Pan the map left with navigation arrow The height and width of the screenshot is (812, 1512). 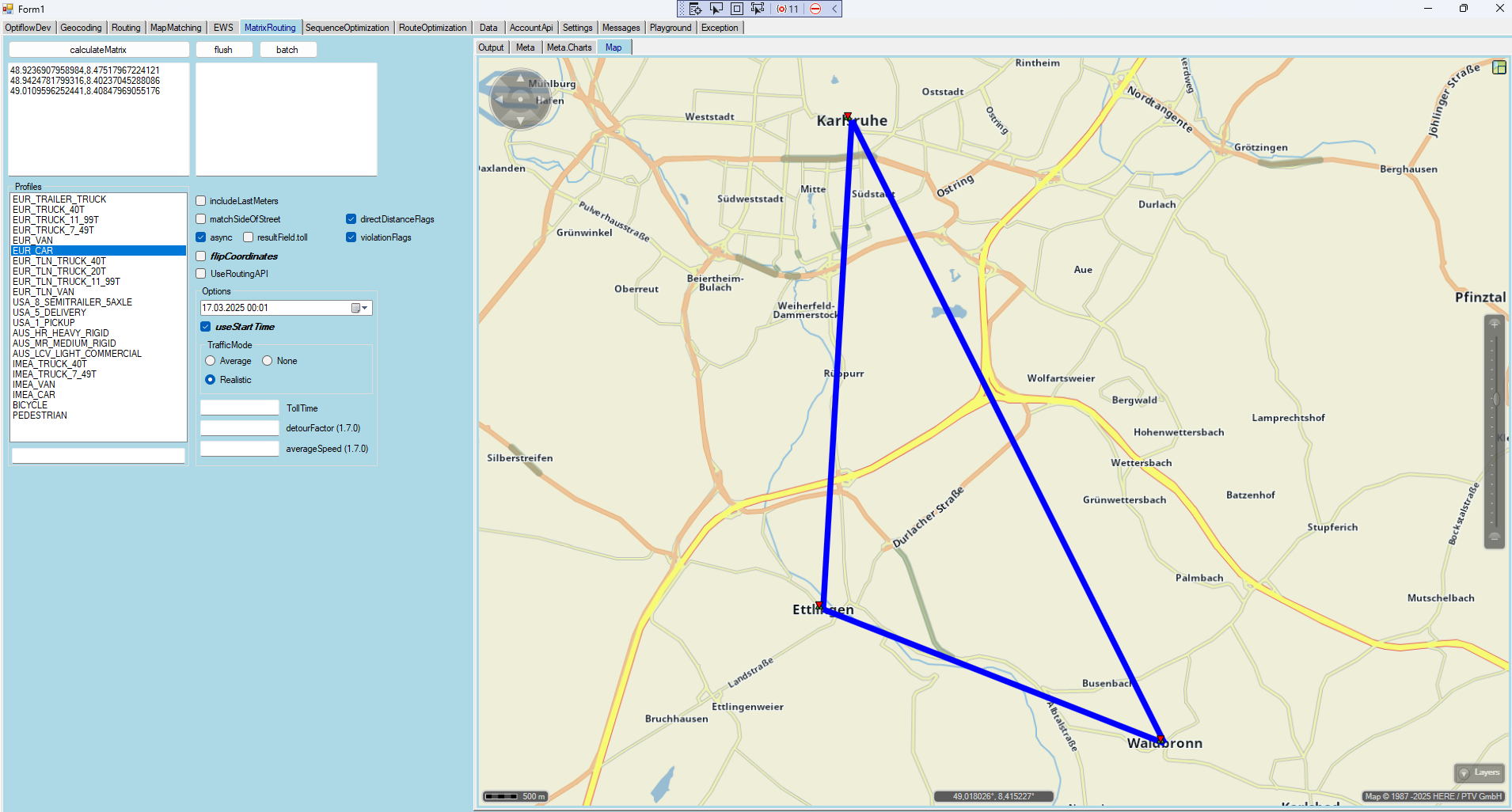coord(500,100)
